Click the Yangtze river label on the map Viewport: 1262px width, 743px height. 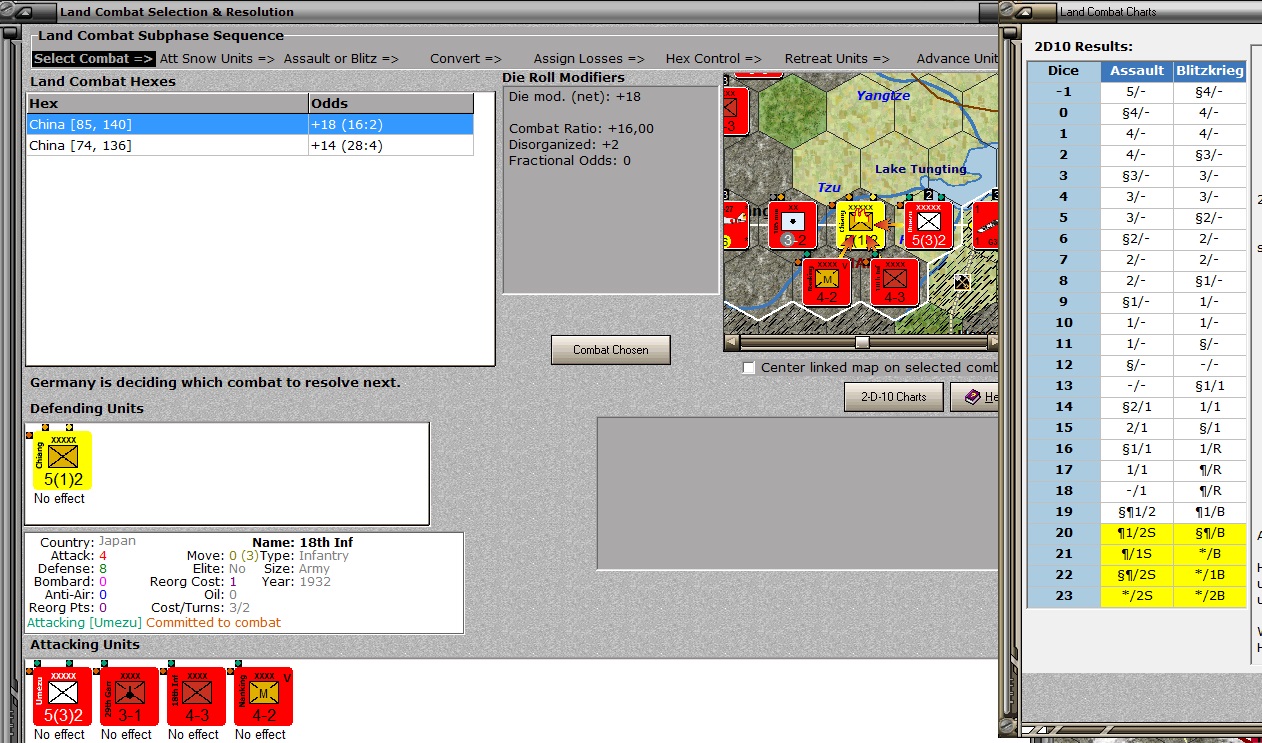pyautogui.click(x=883, y=96)
